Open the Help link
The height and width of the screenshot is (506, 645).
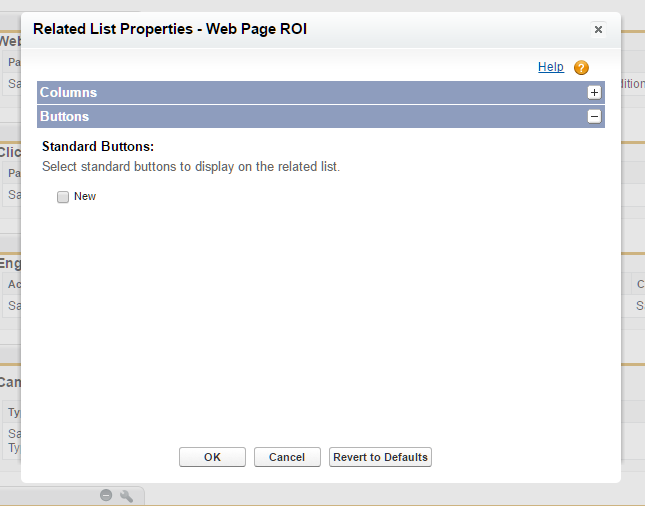[550, 67]
